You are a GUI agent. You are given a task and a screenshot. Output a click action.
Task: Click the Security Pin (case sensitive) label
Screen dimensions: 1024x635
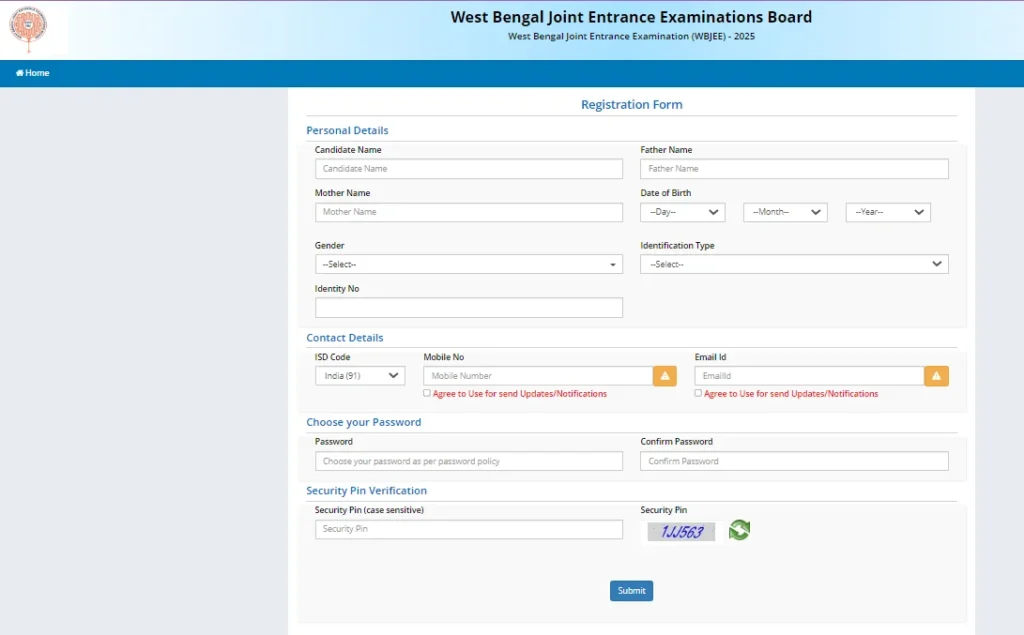pyautogui.click(x=369, y=510)
